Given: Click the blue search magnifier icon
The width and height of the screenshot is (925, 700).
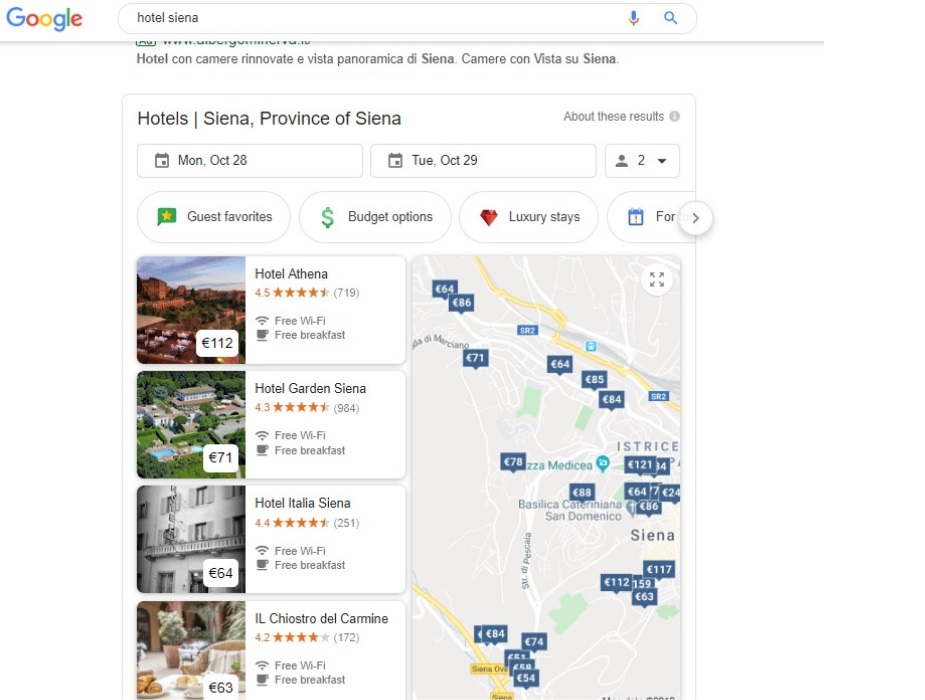Looking at the screenshot, I should tap(670, 18).
